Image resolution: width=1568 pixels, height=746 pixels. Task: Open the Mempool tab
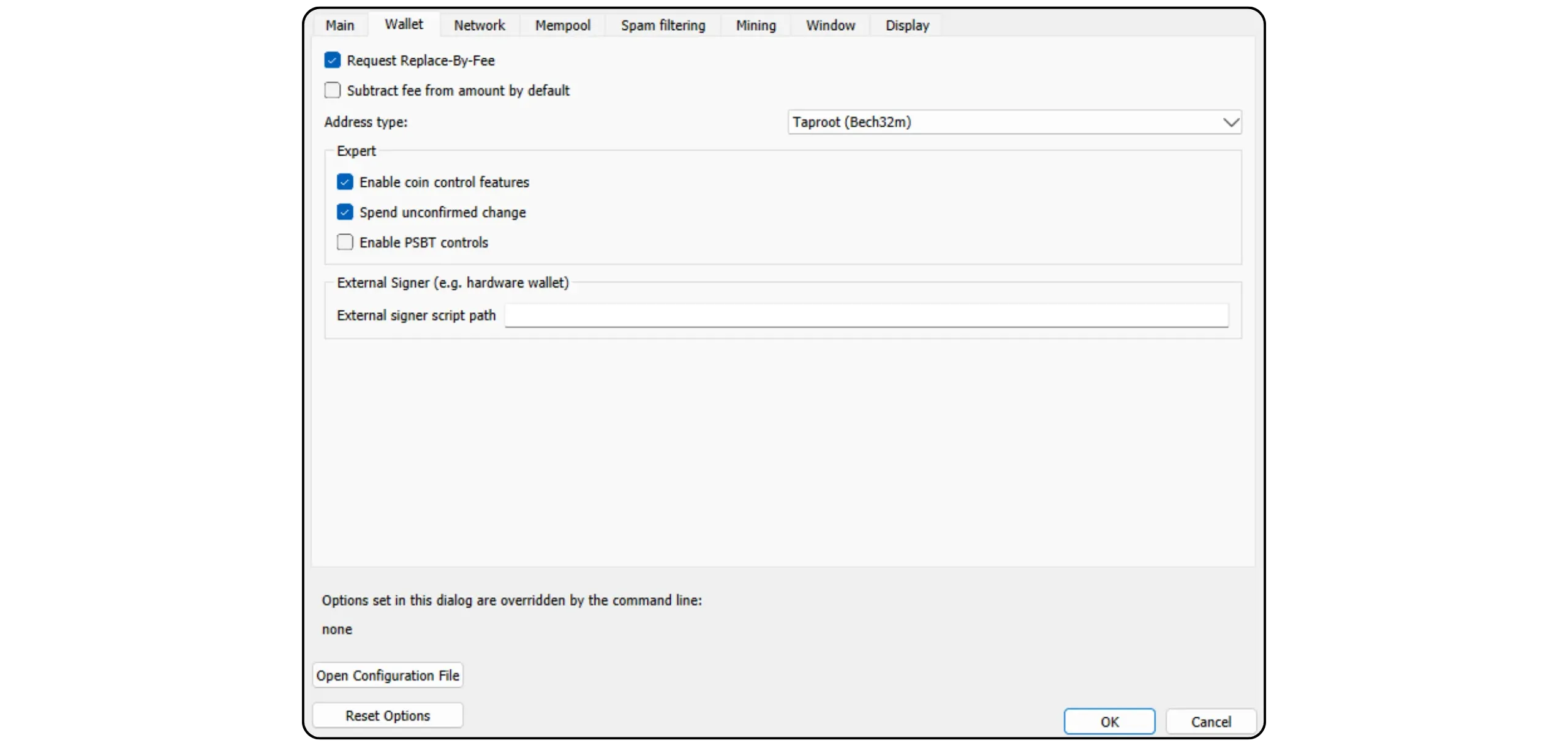pyautogui.click(x=562, y=25)
